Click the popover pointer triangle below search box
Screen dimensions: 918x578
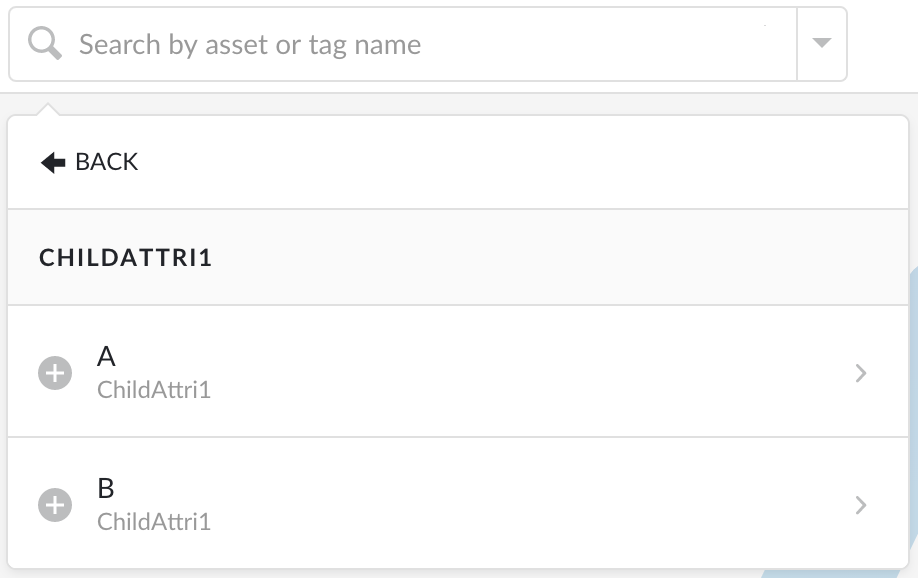point(48,110)
